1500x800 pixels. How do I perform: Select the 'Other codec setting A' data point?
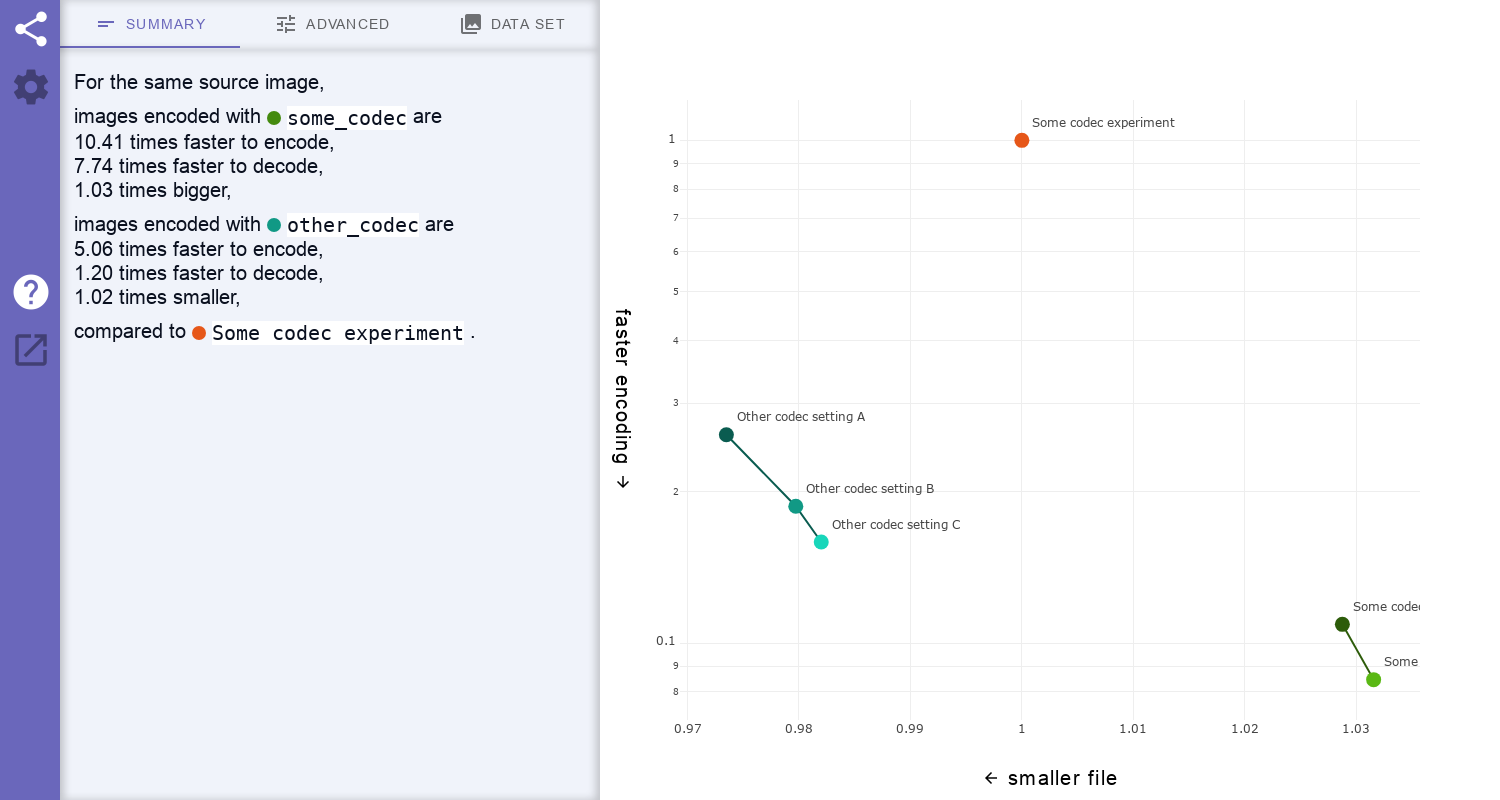(726, 434)
